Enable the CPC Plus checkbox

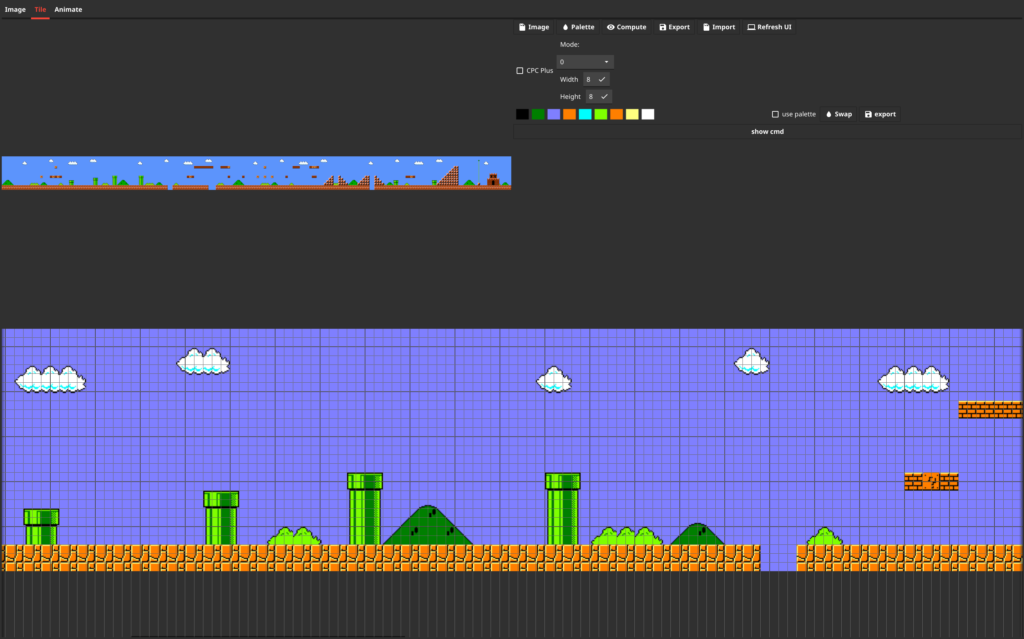[x=520, y=71]
